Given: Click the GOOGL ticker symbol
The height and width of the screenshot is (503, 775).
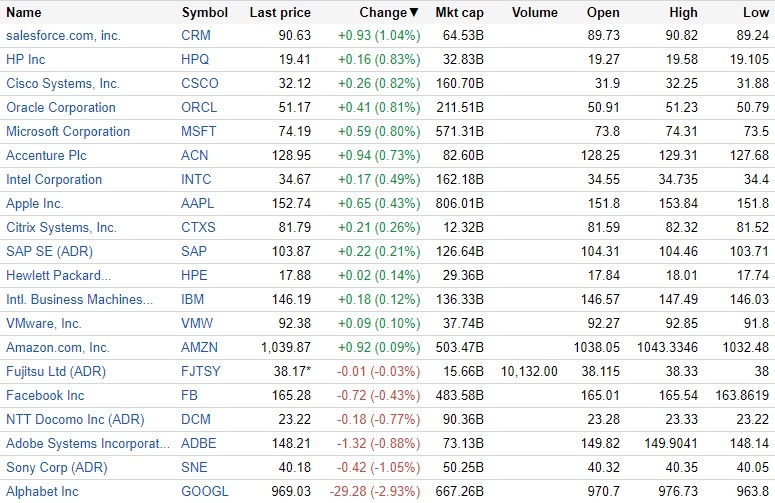Looking at the screenshot, I should 205,492.
